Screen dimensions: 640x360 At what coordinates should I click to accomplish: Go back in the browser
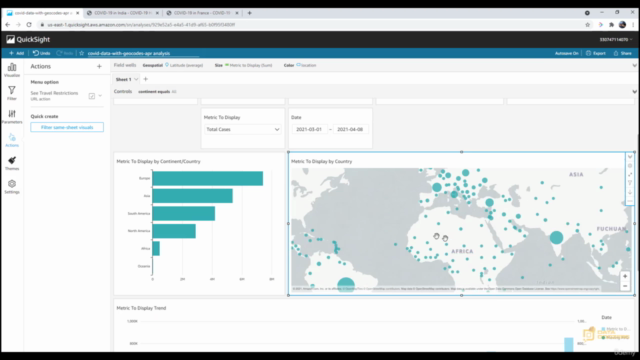click(x=7, y=24)
